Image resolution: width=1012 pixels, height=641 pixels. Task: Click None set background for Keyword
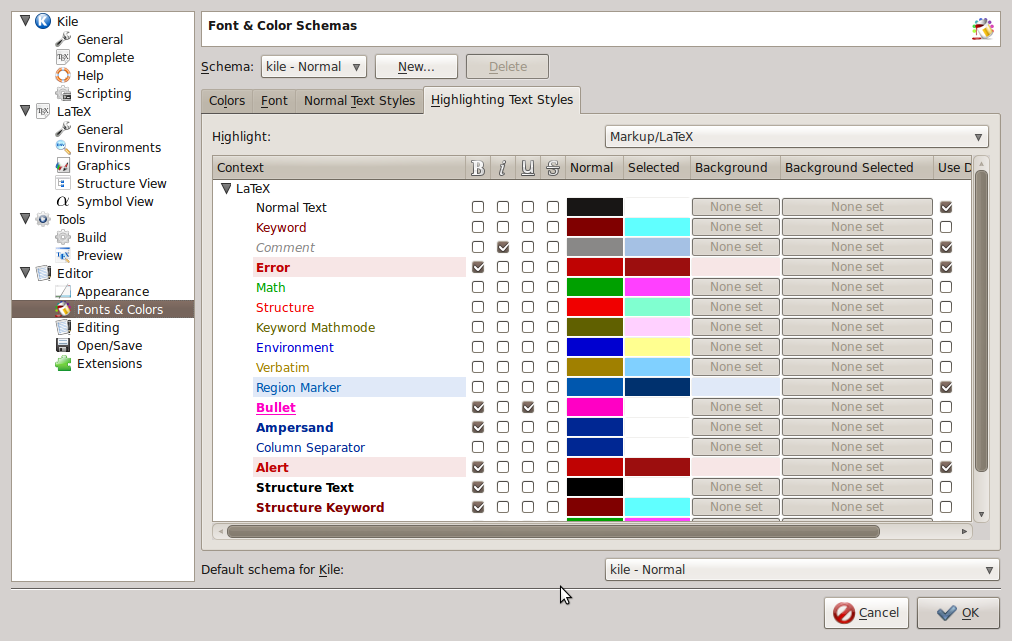tap(736, 227)
